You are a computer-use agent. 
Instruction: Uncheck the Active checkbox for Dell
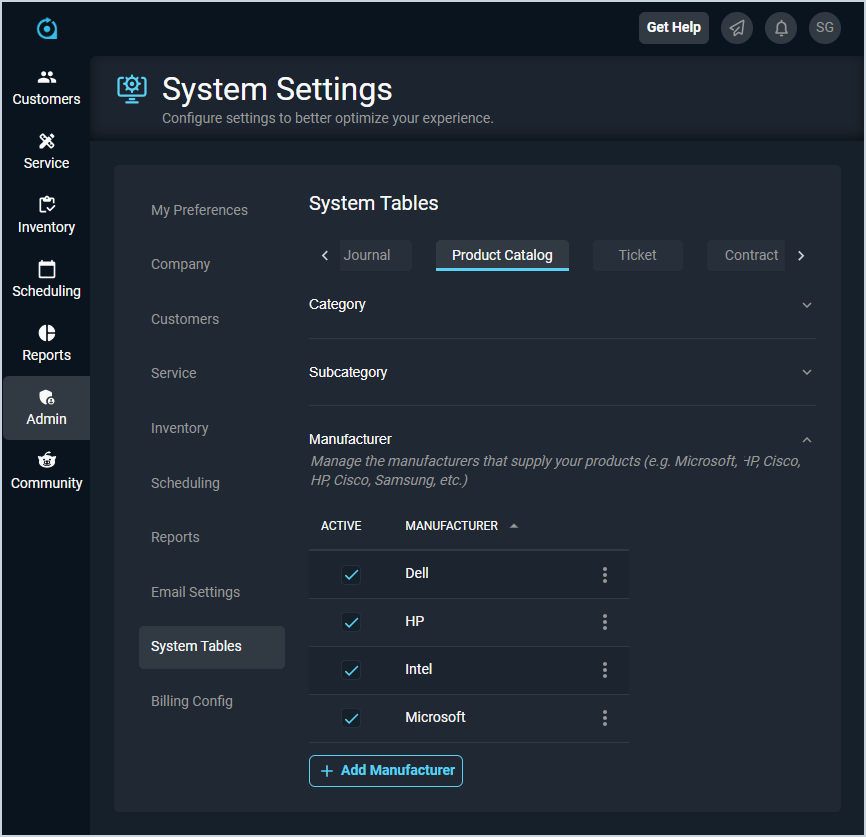pos(351,574)
